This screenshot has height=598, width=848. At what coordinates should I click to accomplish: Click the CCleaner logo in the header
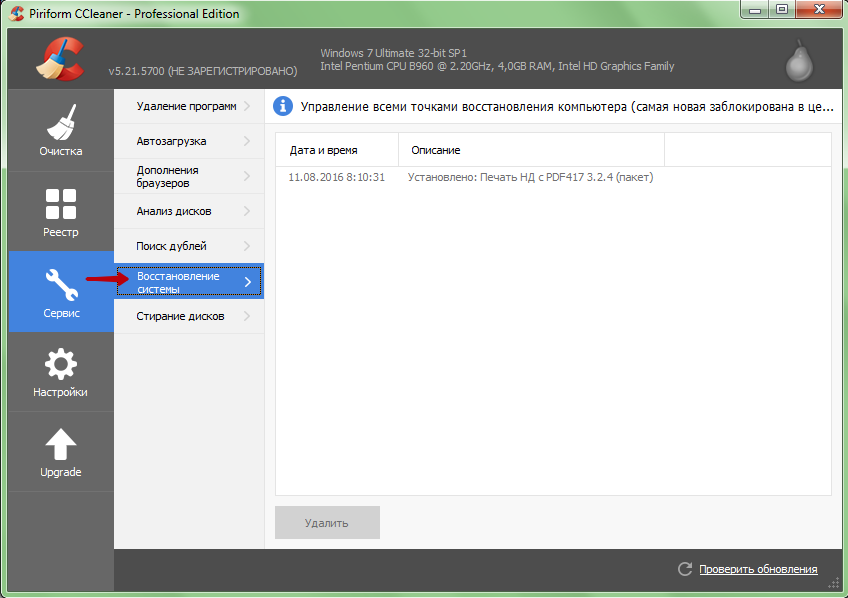pyautogui.click(x=61, y=59)
